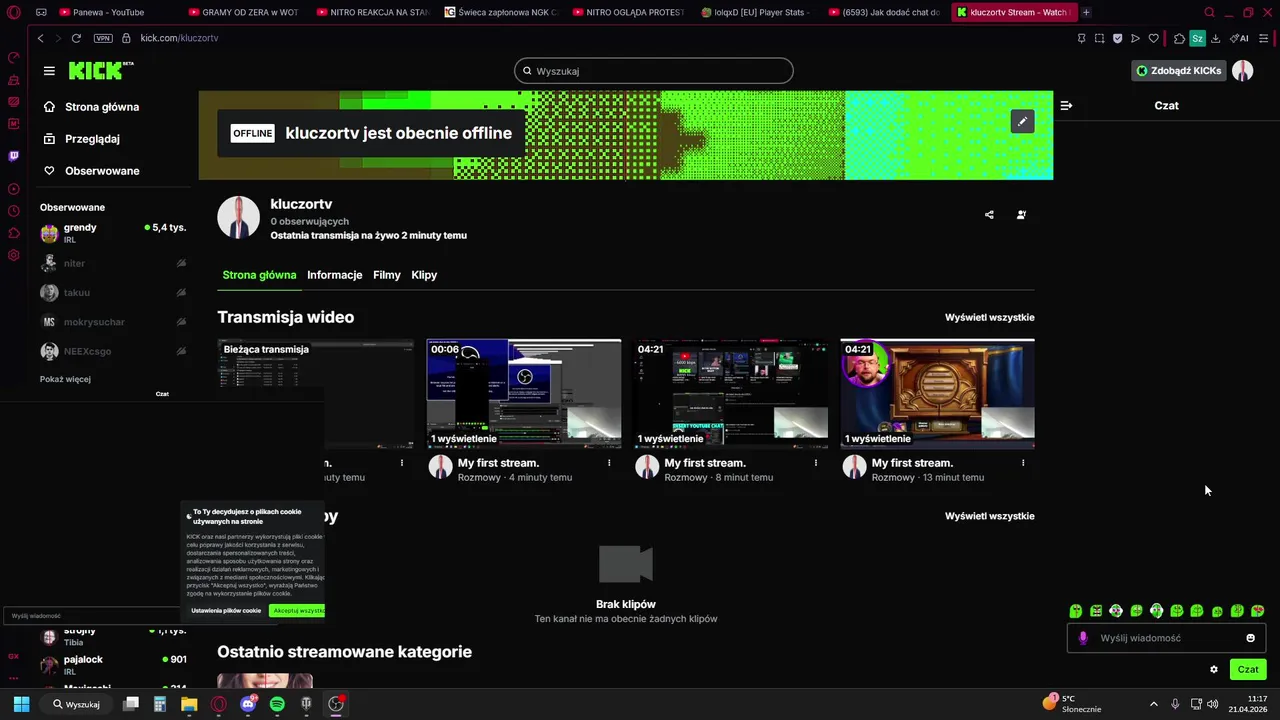The width and height of the screenshot is (1280, 720).
Task: Open video thumbnail with 00:06 duration
Action: click(524, 394)
